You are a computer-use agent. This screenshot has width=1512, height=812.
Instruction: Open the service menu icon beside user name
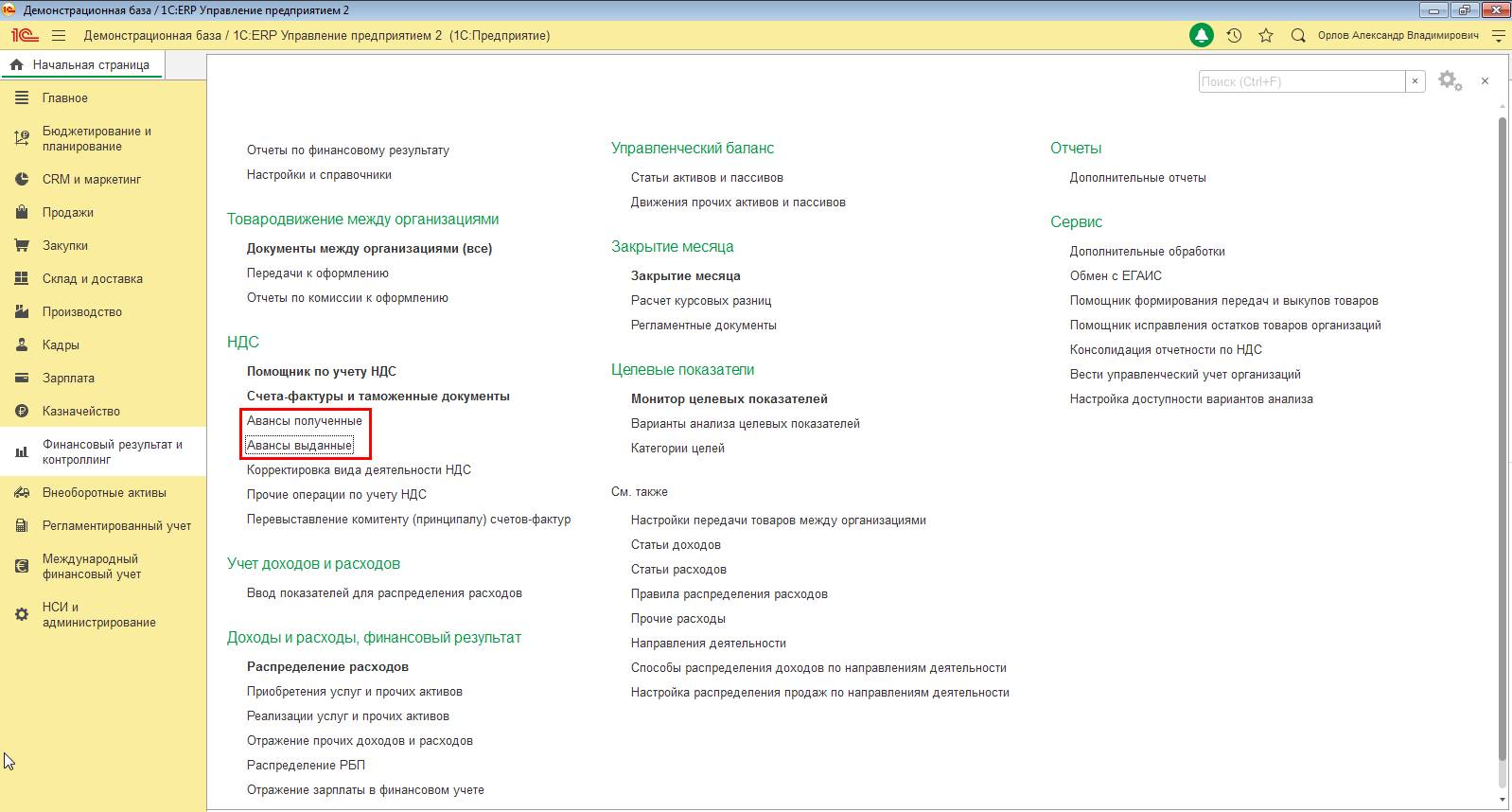tap(1498, 36)
